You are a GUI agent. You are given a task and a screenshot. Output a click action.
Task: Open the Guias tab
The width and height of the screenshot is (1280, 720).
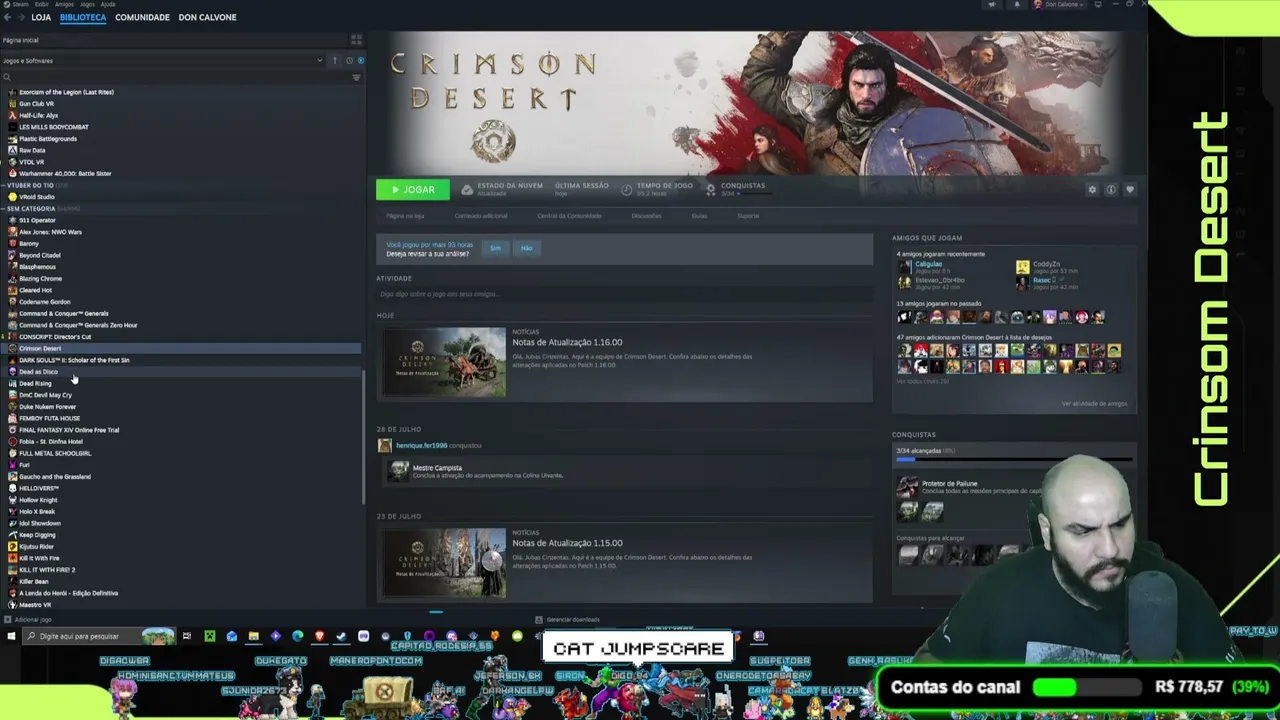pyautogui.click(x=699, y=216)
